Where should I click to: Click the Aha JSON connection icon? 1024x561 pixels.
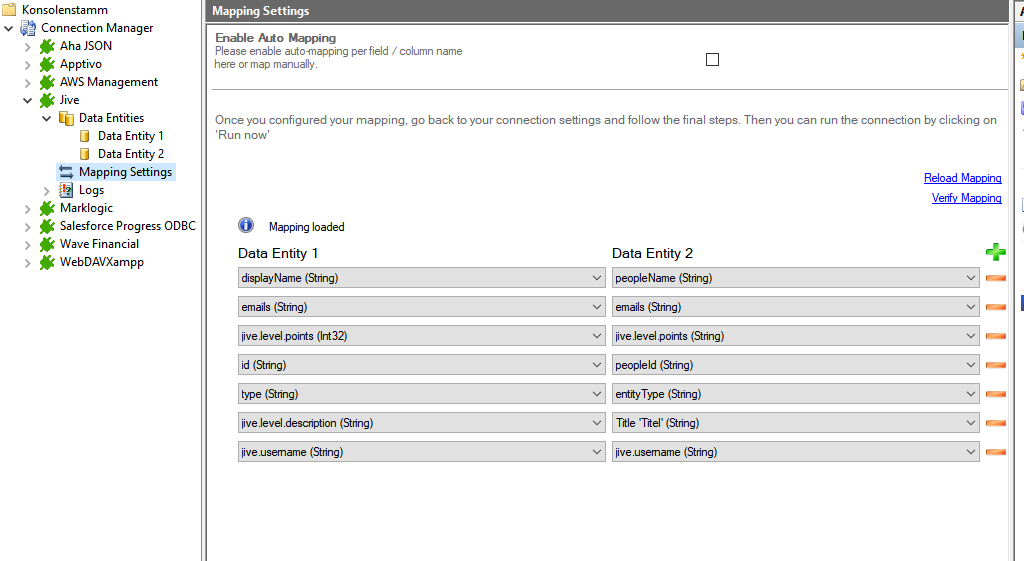pos(47,46)
